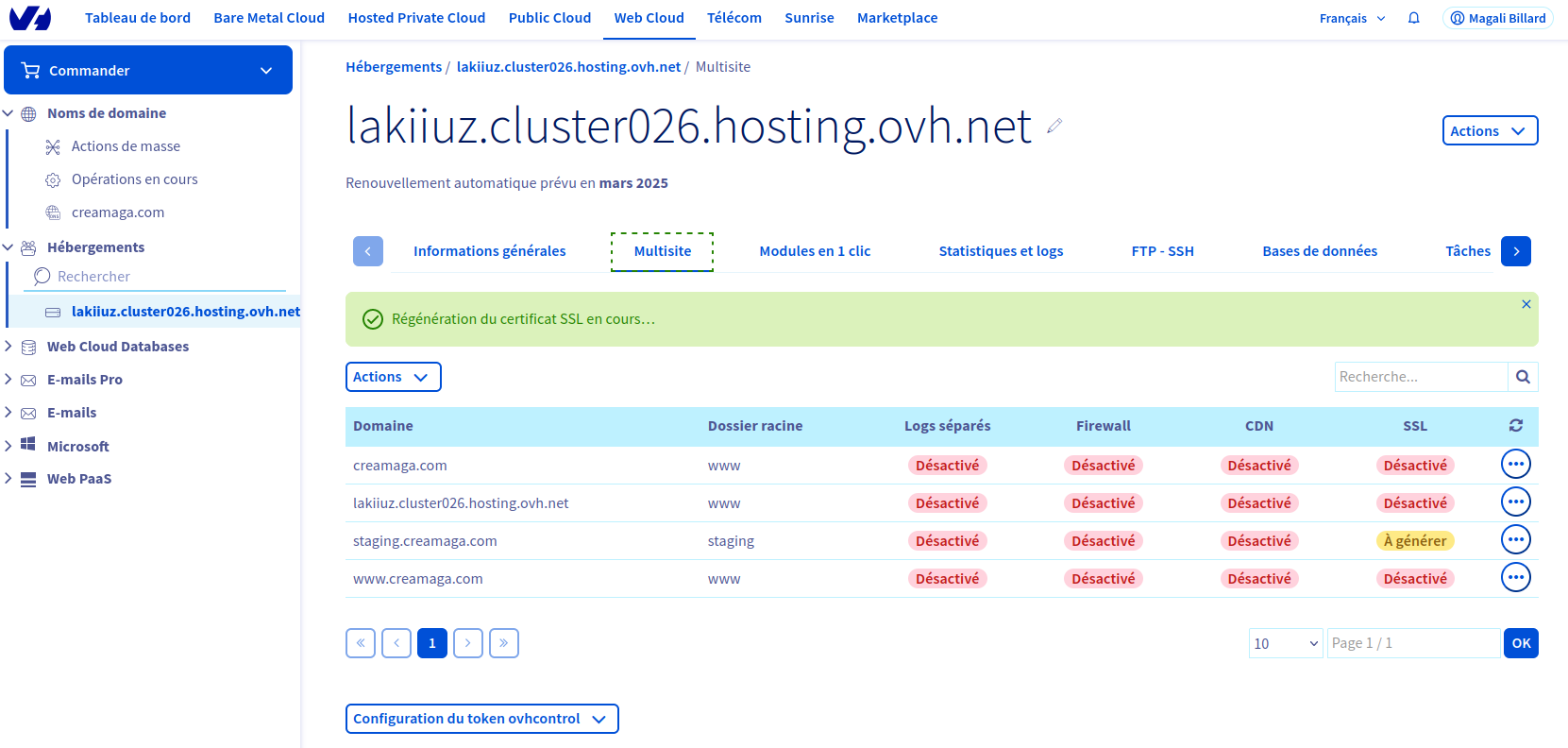Open the items-per-page selector showing 10

1285,643
